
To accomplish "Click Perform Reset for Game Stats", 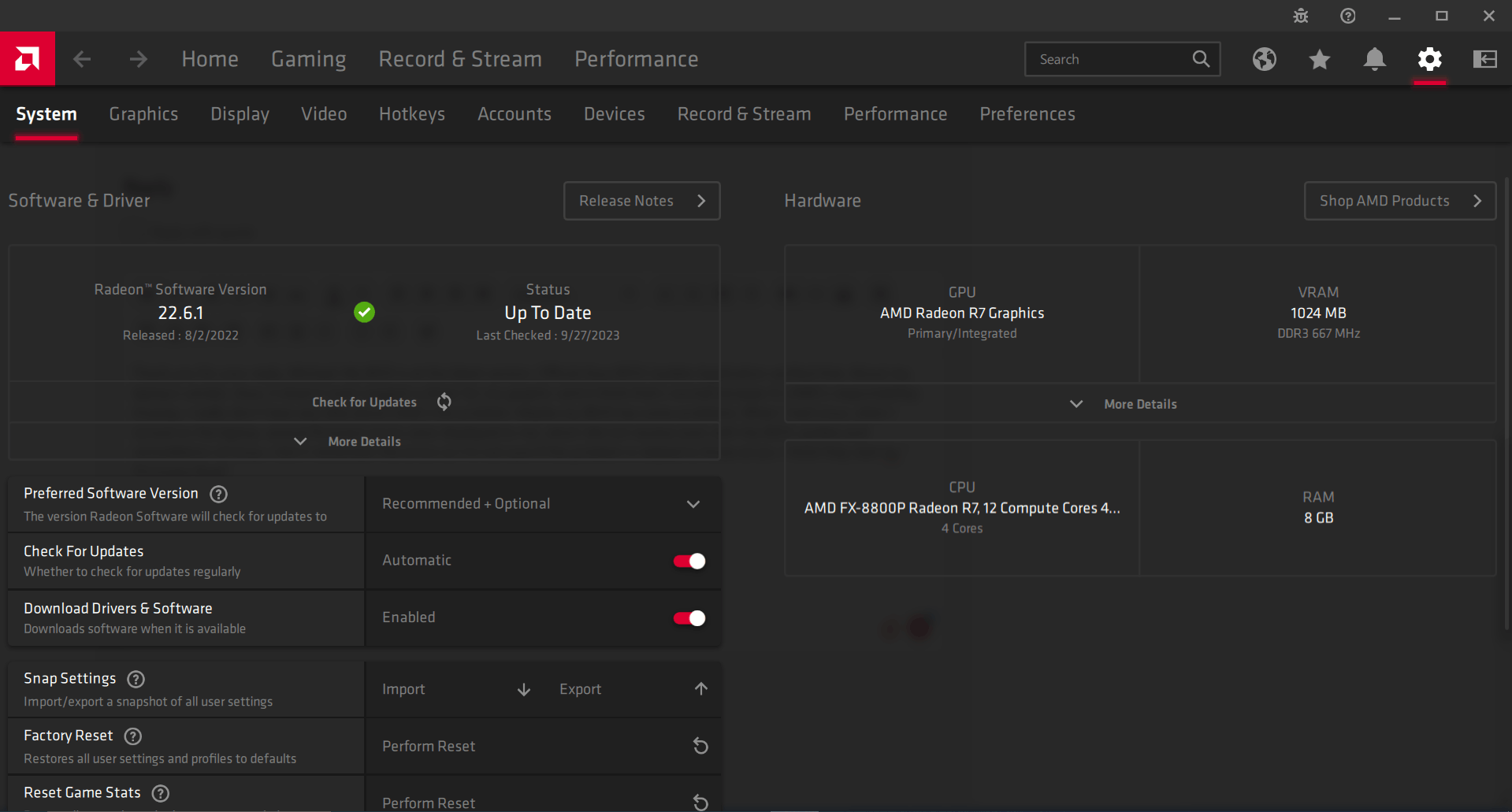I will coord(429,803).
